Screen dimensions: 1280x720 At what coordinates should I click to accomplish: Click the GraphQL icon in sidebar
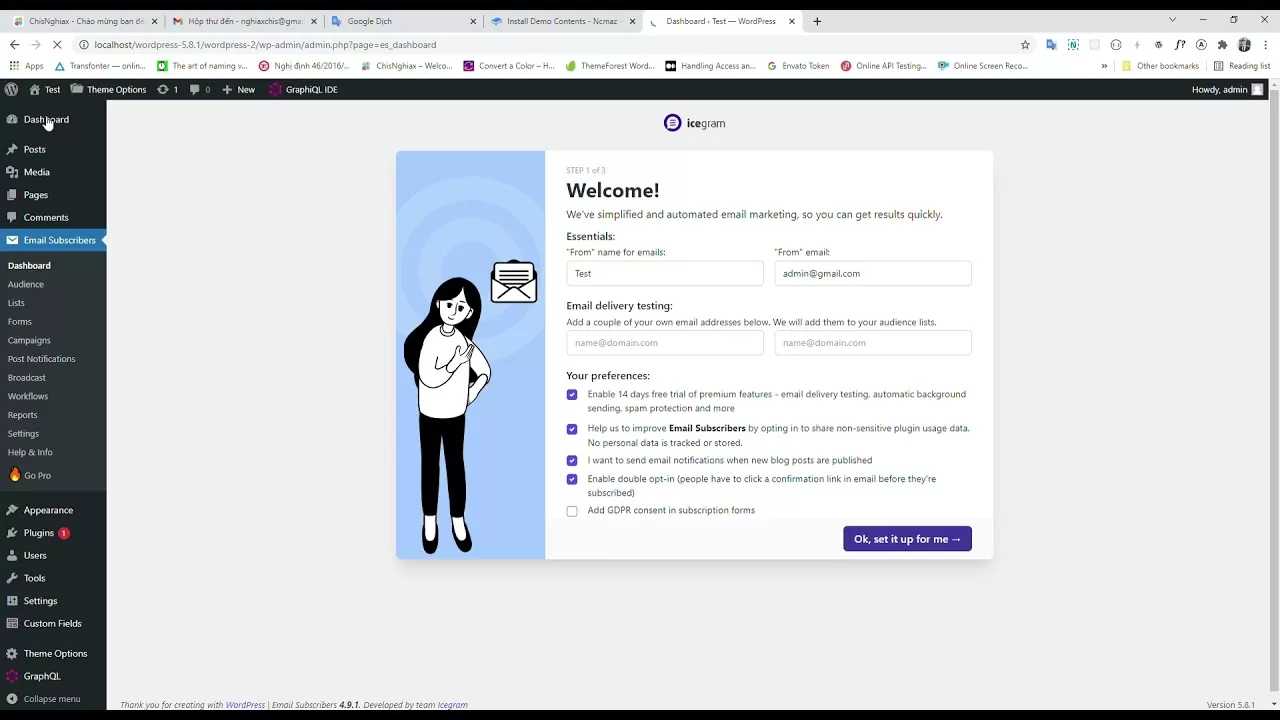pos(12,676)
